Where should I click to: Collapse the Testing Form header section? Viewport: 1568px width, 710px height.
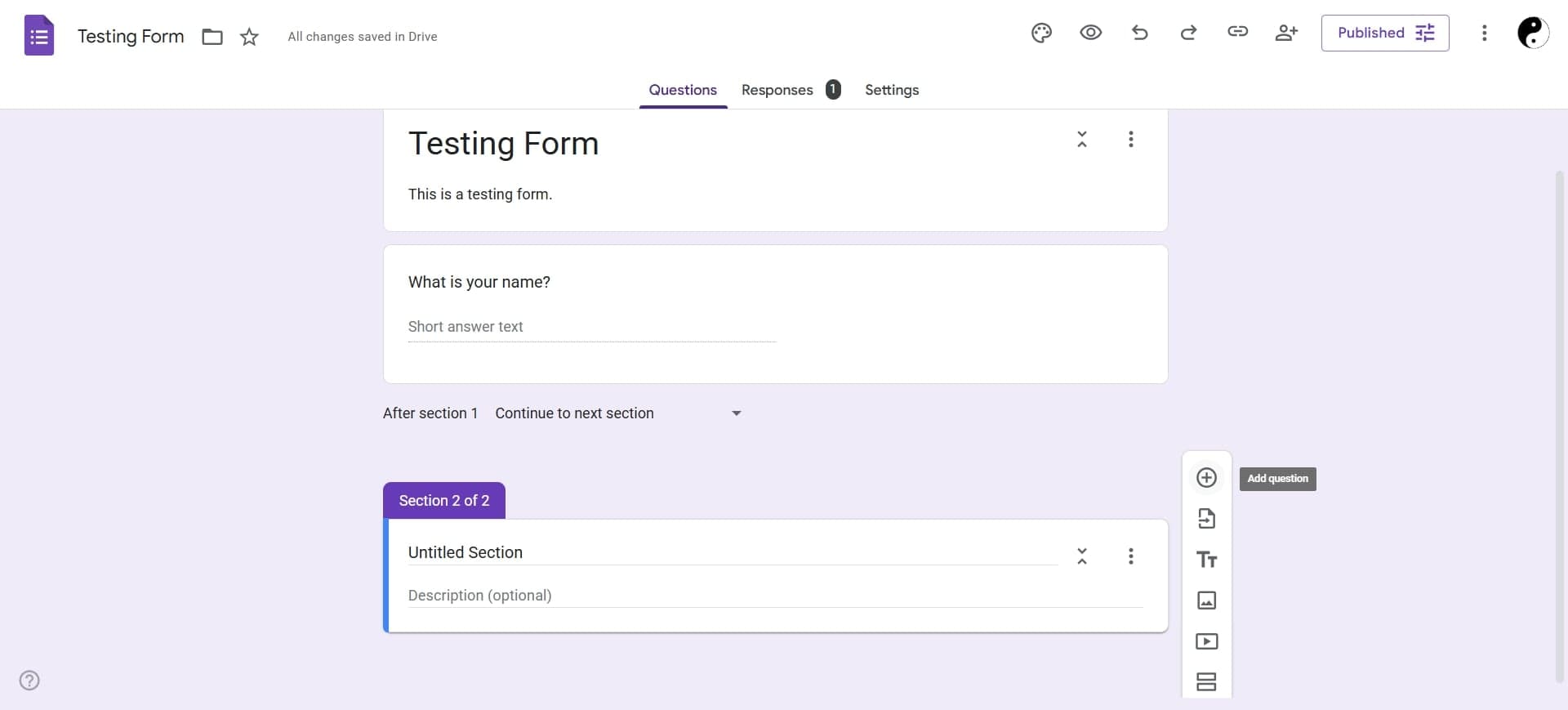coord(1082,140)
